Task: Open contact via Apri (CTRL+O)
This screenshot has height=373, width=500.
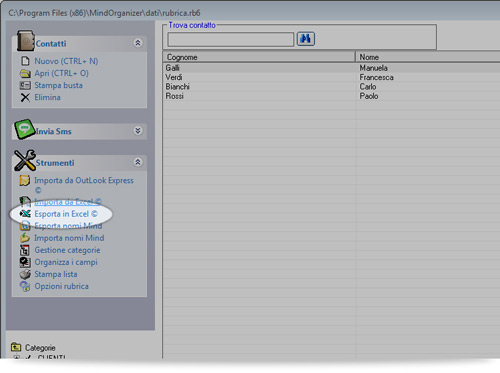Action: (61, 73)
